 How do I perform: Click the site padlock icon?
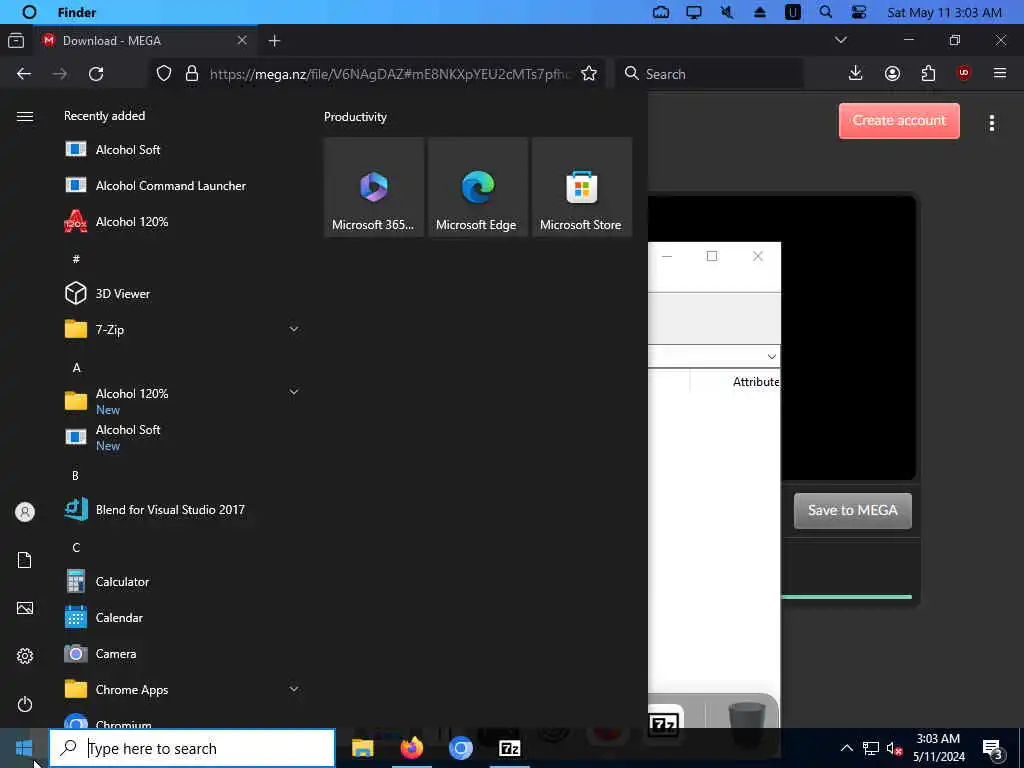pyautogui.click(x=192, y=74)
